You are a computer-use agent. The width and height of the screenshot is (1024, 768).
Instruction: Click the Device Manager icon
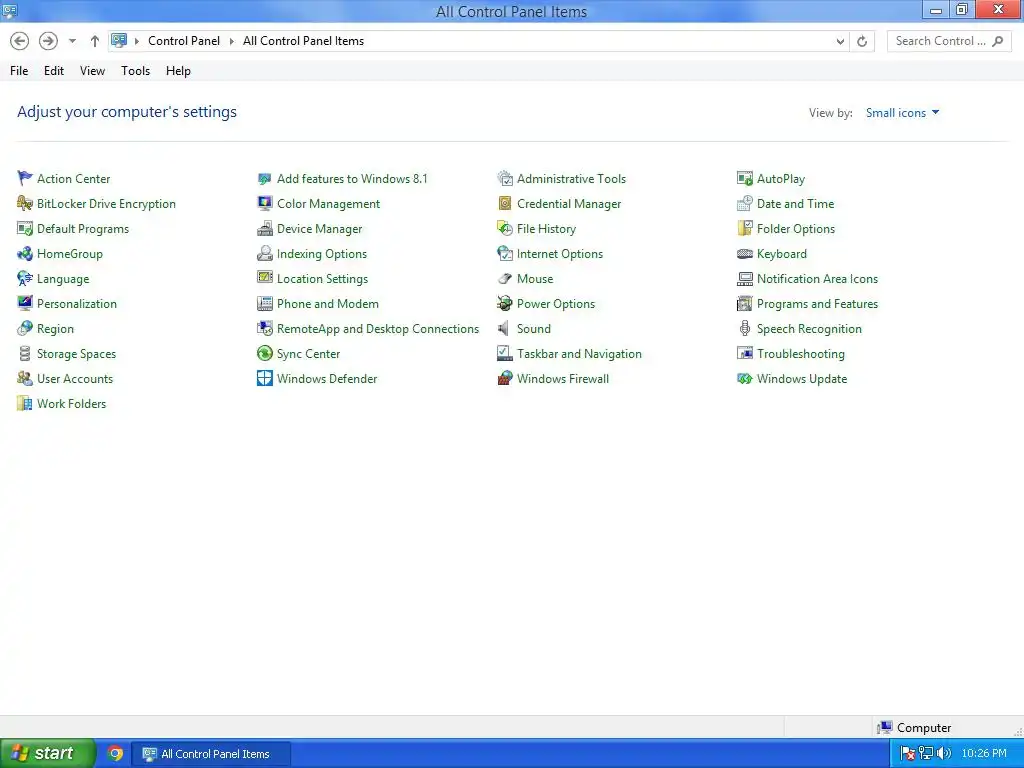pos(264,229)
